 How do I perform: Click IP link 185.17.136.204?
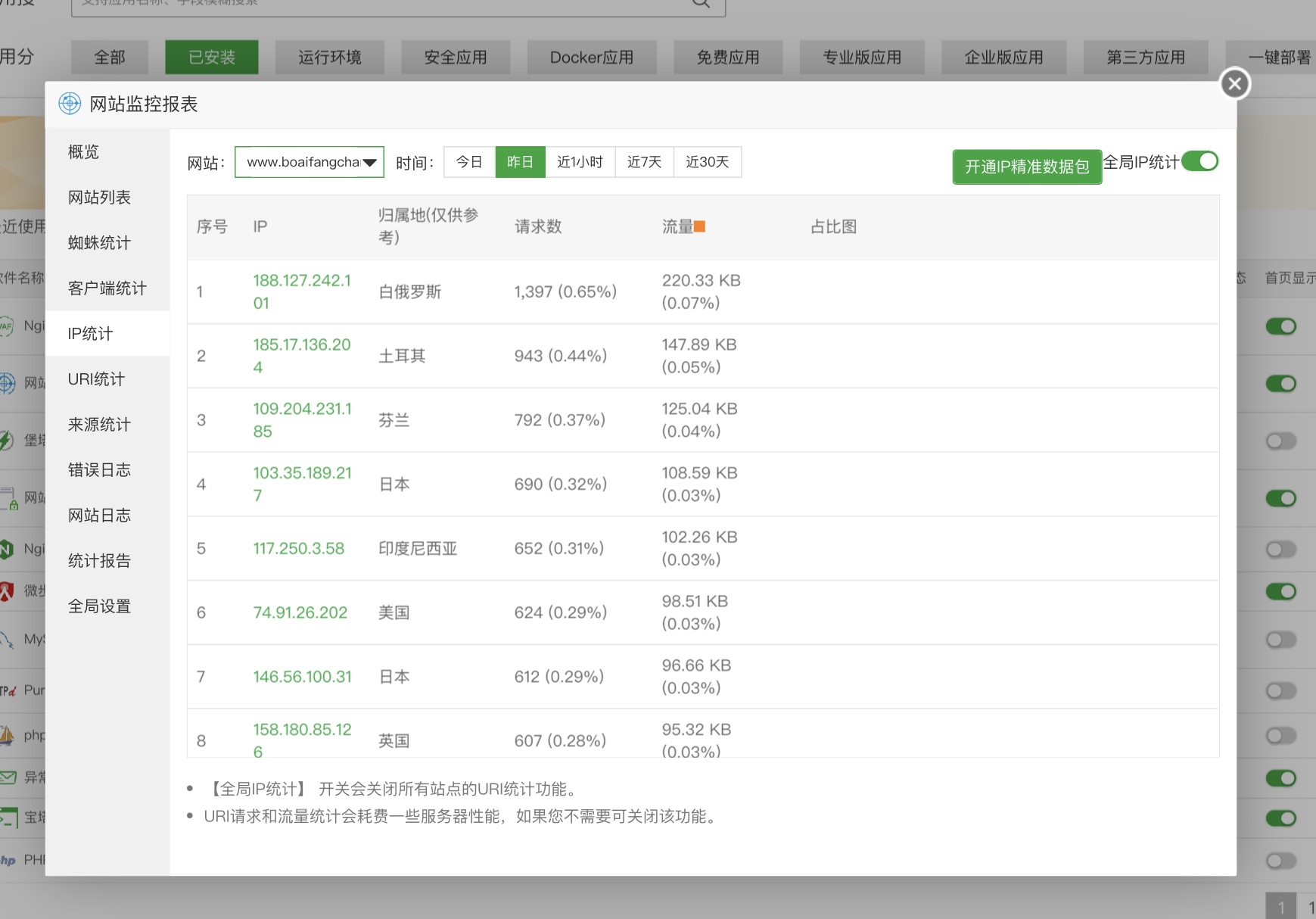click(302, 356)
